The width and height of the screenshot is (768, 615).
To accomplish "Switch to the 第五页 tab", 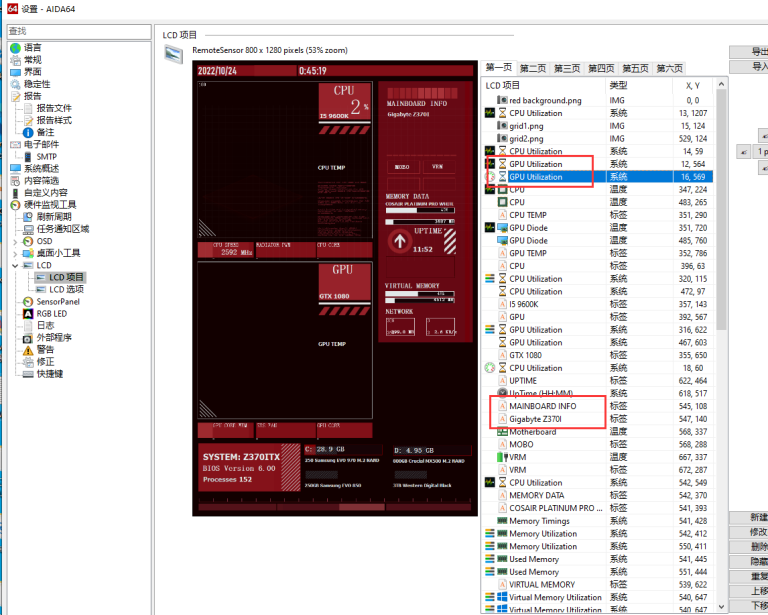I will 635,68.
